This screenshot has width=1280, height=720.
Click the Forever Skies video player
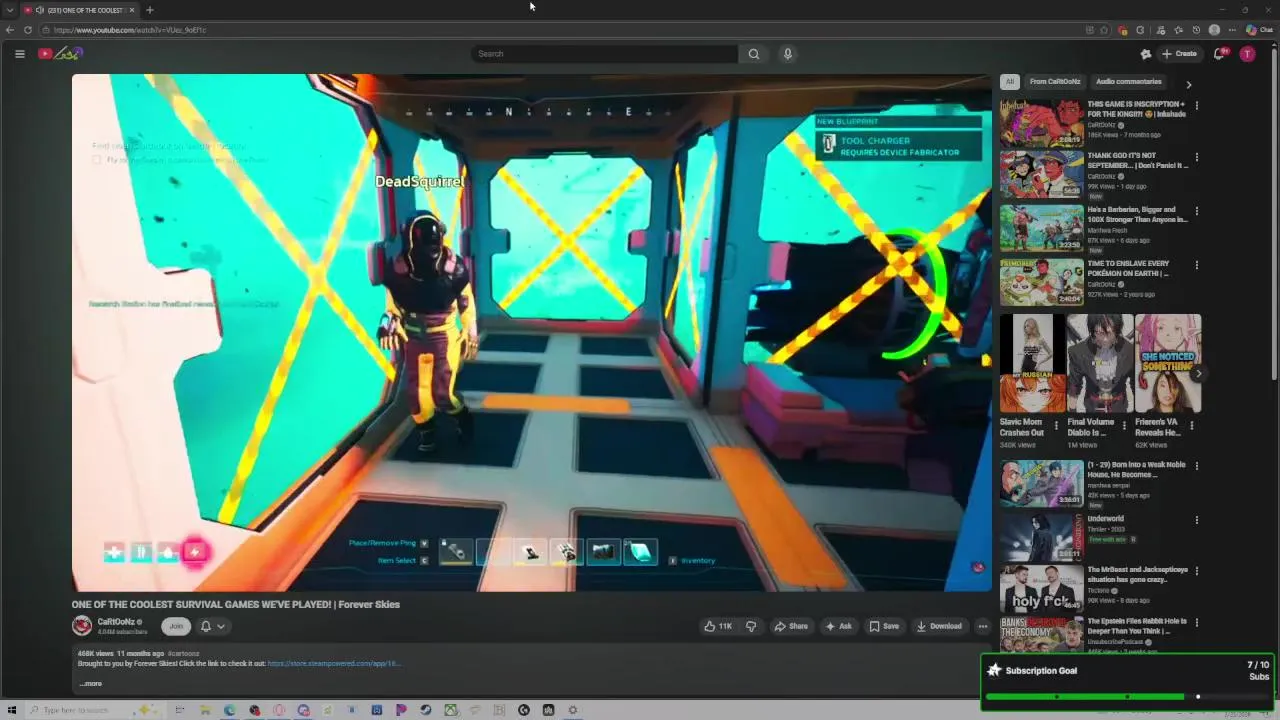(531, 332)
